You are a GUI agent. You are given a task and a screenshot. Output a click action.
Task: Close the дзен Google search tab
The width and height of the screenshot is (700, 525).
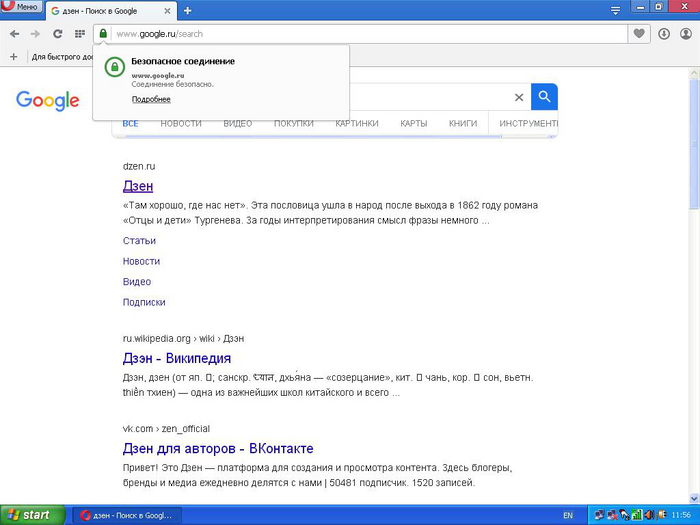(167, 11)
